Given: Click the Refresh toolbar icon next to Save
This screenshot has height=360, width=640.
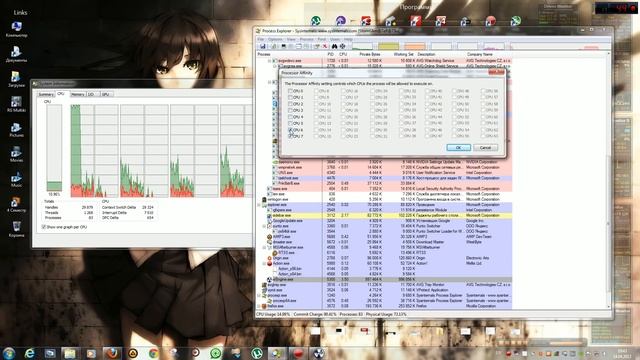Looking at the screenshot, I should [273, 47].
